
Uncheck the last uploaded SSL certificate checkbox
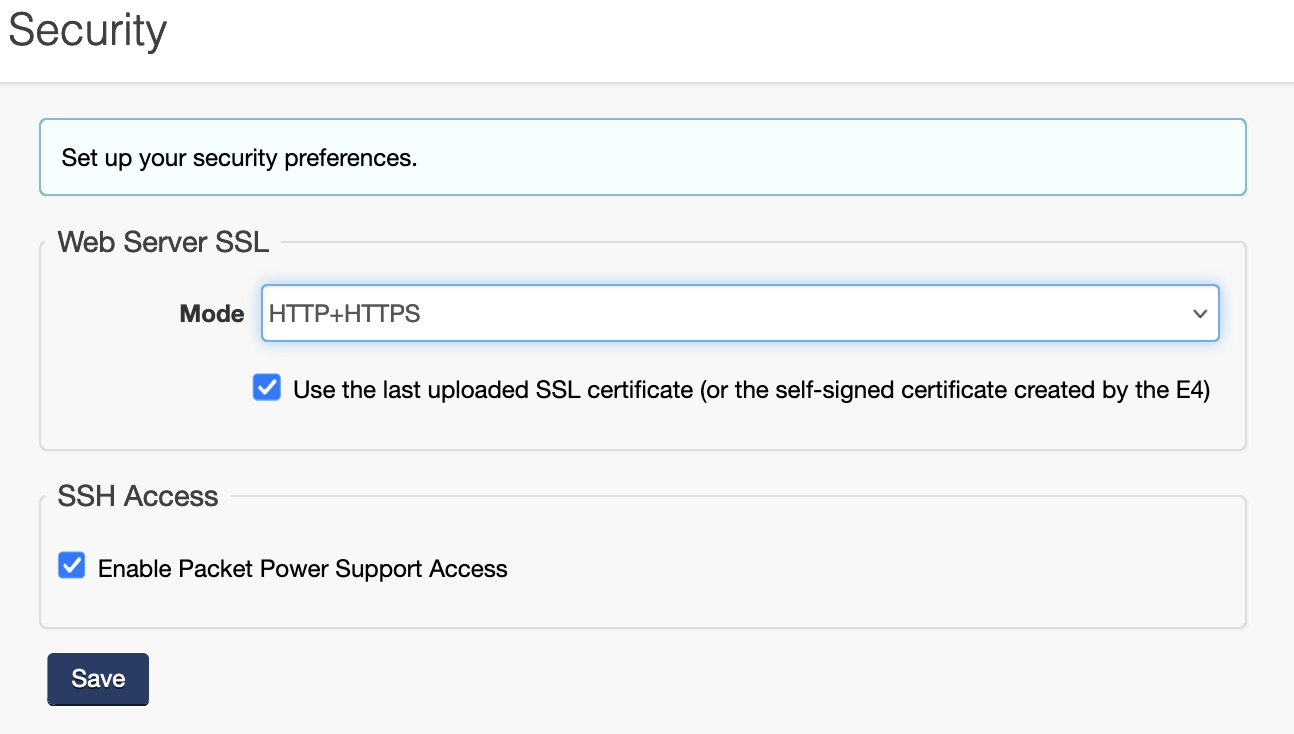click(267, 388)
